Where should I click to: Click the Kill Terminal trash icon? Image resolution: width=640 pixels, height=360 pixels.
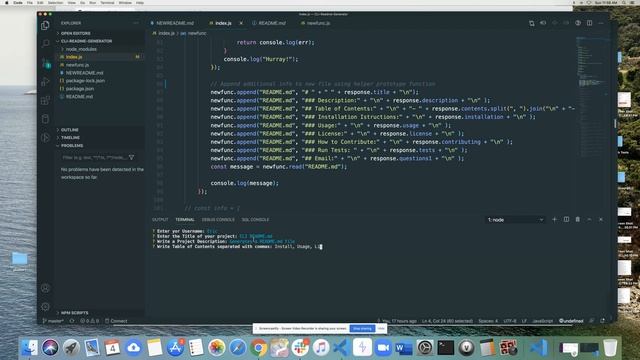578,220
